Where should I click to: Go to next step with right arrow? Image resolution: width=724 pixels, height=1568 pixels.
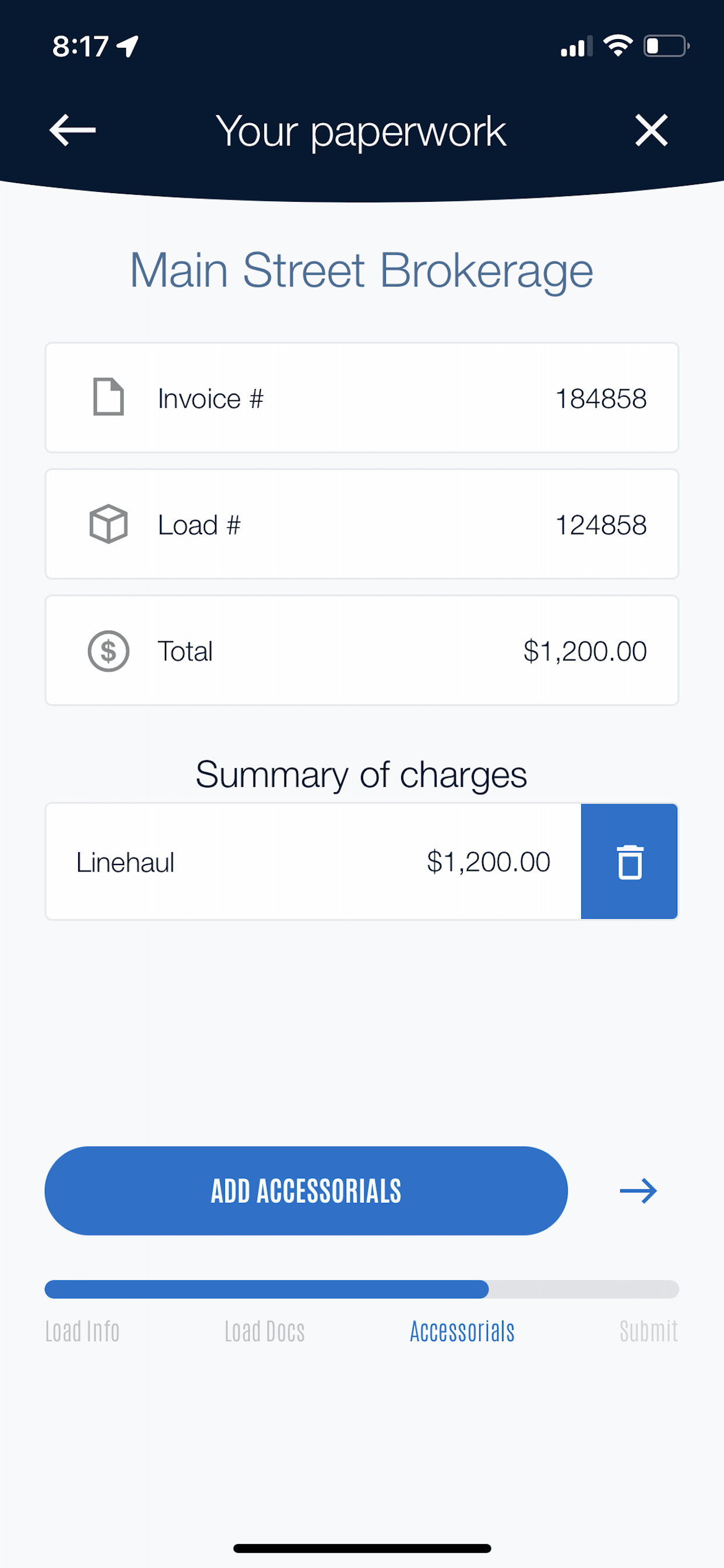[638, 1191]
